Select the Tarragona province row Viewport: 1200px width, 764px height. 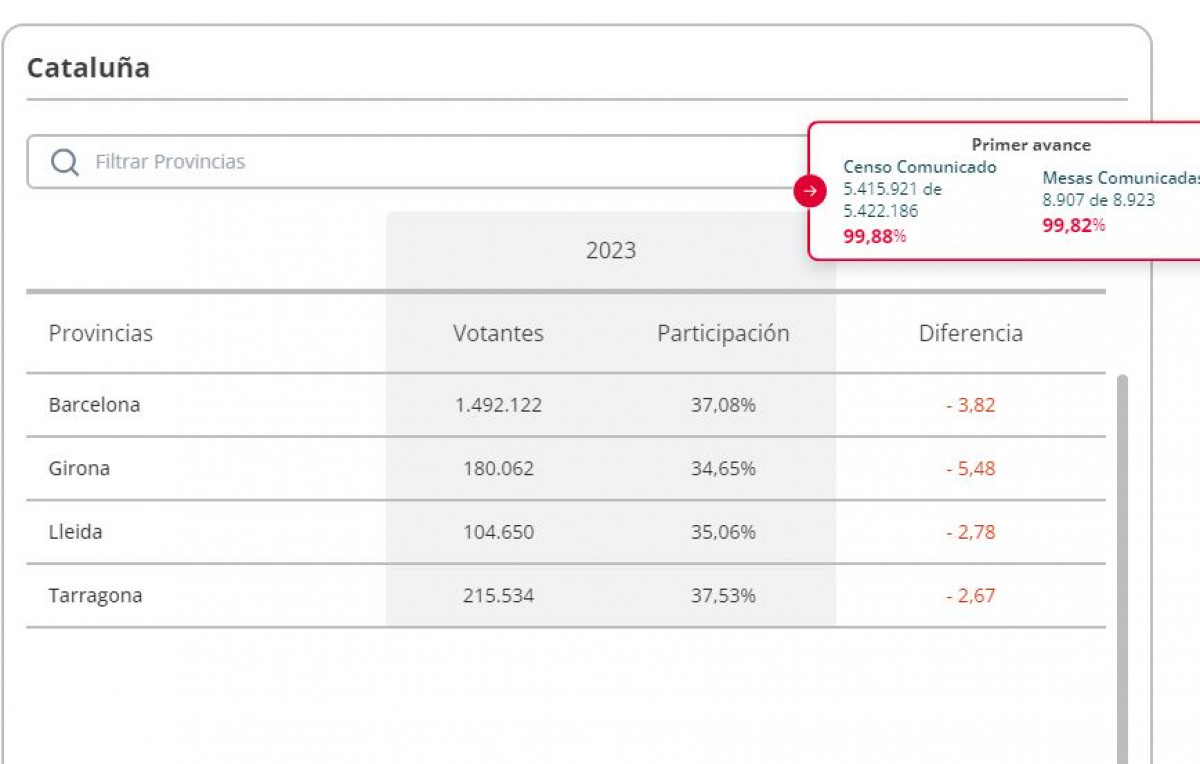(96, 595)
